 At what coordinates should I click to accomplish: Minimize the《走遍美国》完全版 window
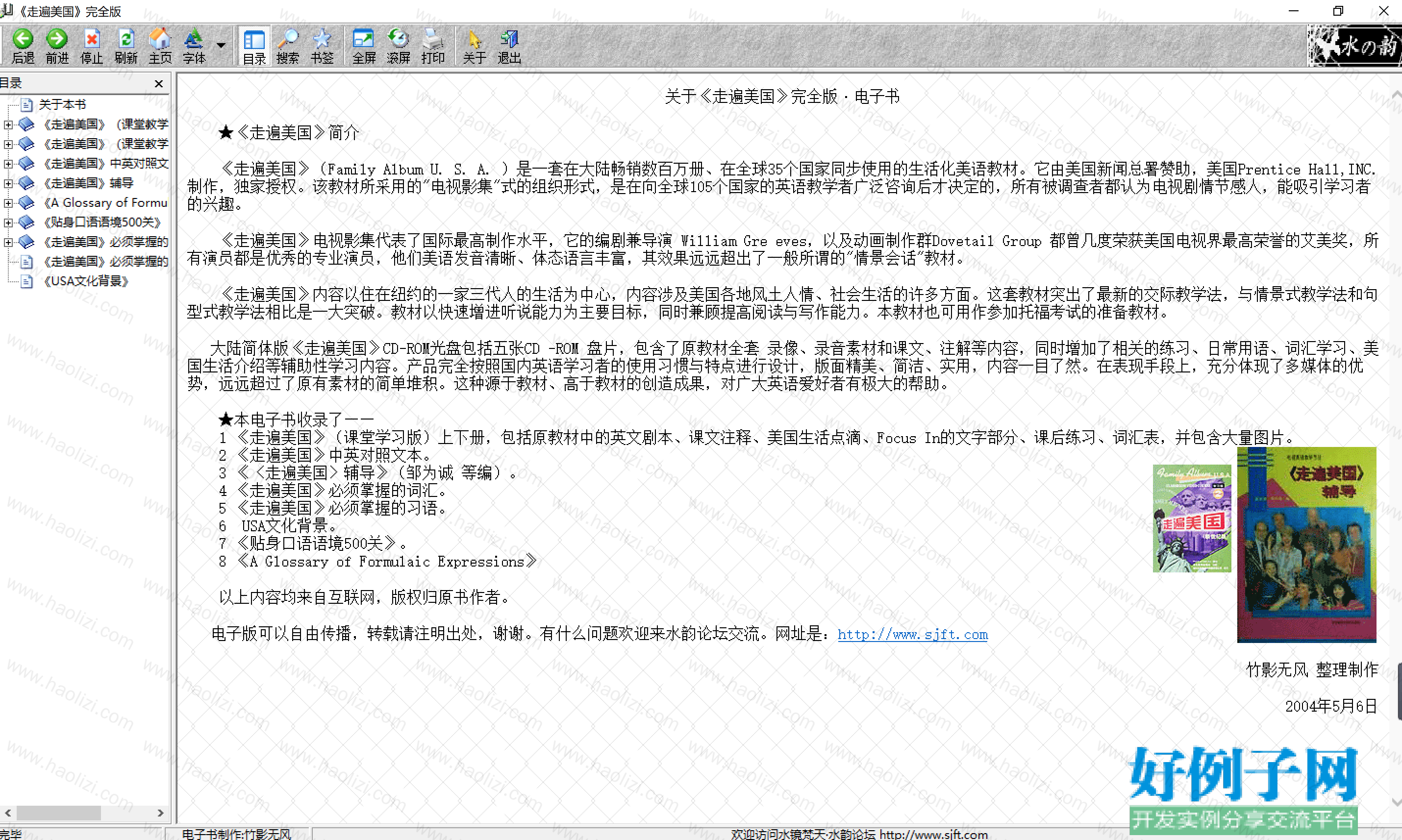coord(1293,11)
